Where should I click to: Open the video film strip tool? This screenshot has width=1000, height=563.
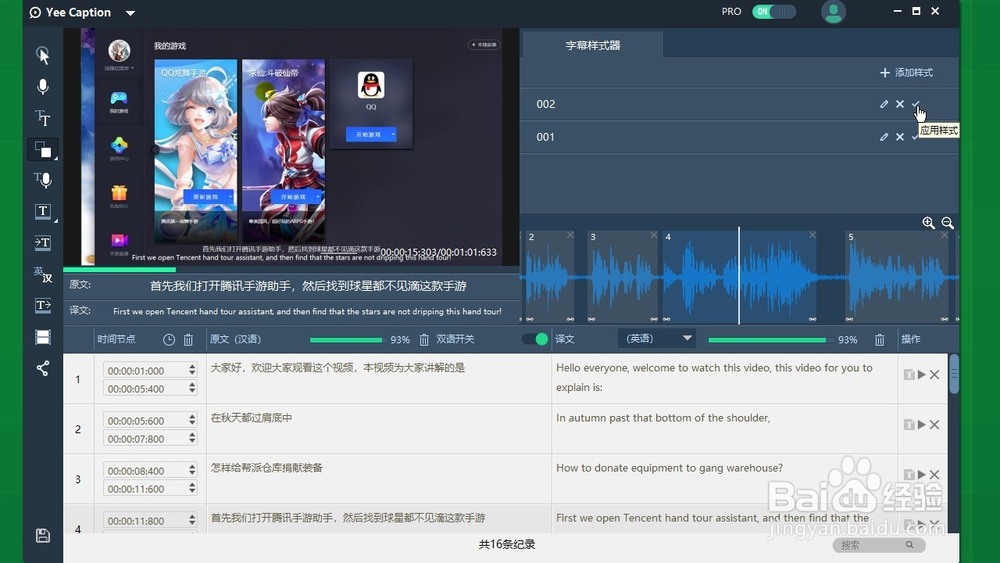tap(43, 337)
